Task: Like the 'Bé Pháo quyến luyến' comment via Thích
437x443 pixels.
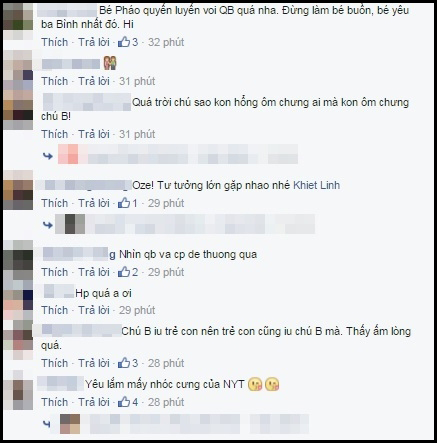Action: pos(55,42)
